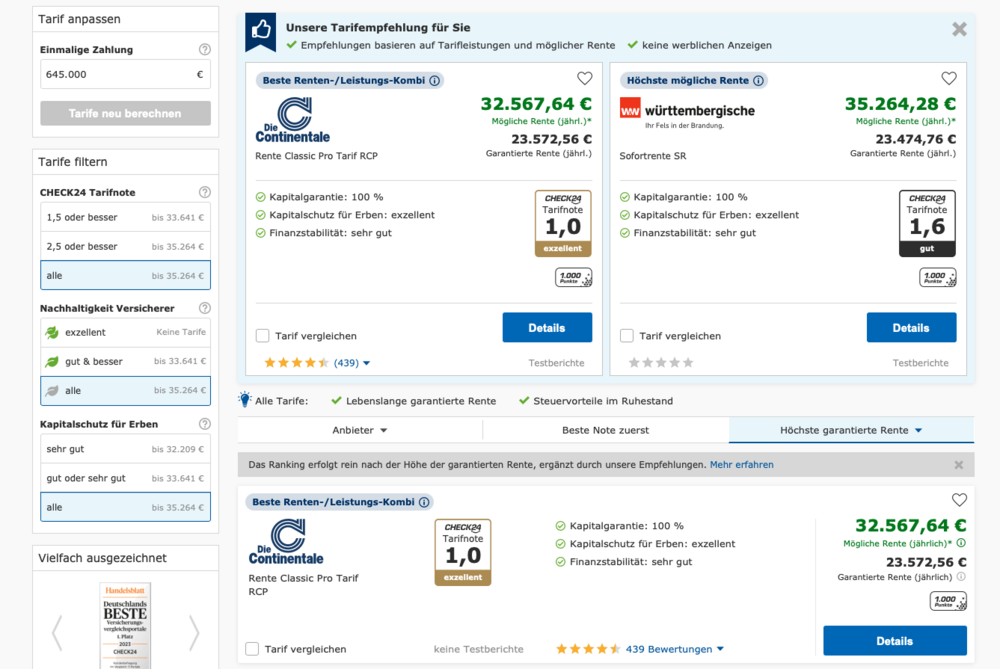Viewport: 1000px width, 669px height.
Task: Click the CHECK24 Tarifnote 1,0 badge
Action: pos(563,222)
